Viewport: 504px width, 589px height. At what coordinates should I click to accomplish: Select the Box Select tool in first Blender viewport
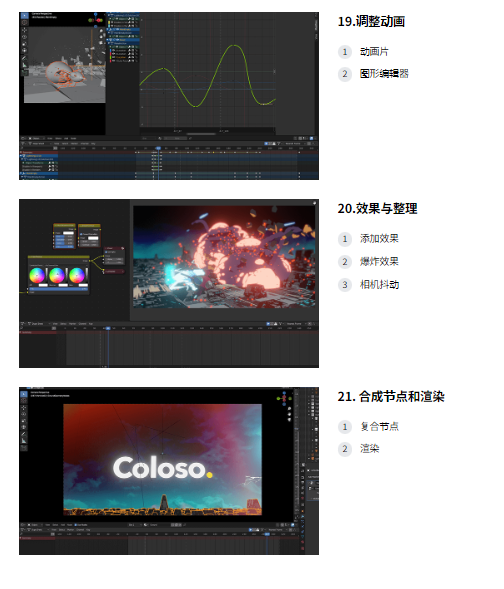click(24, 16)
